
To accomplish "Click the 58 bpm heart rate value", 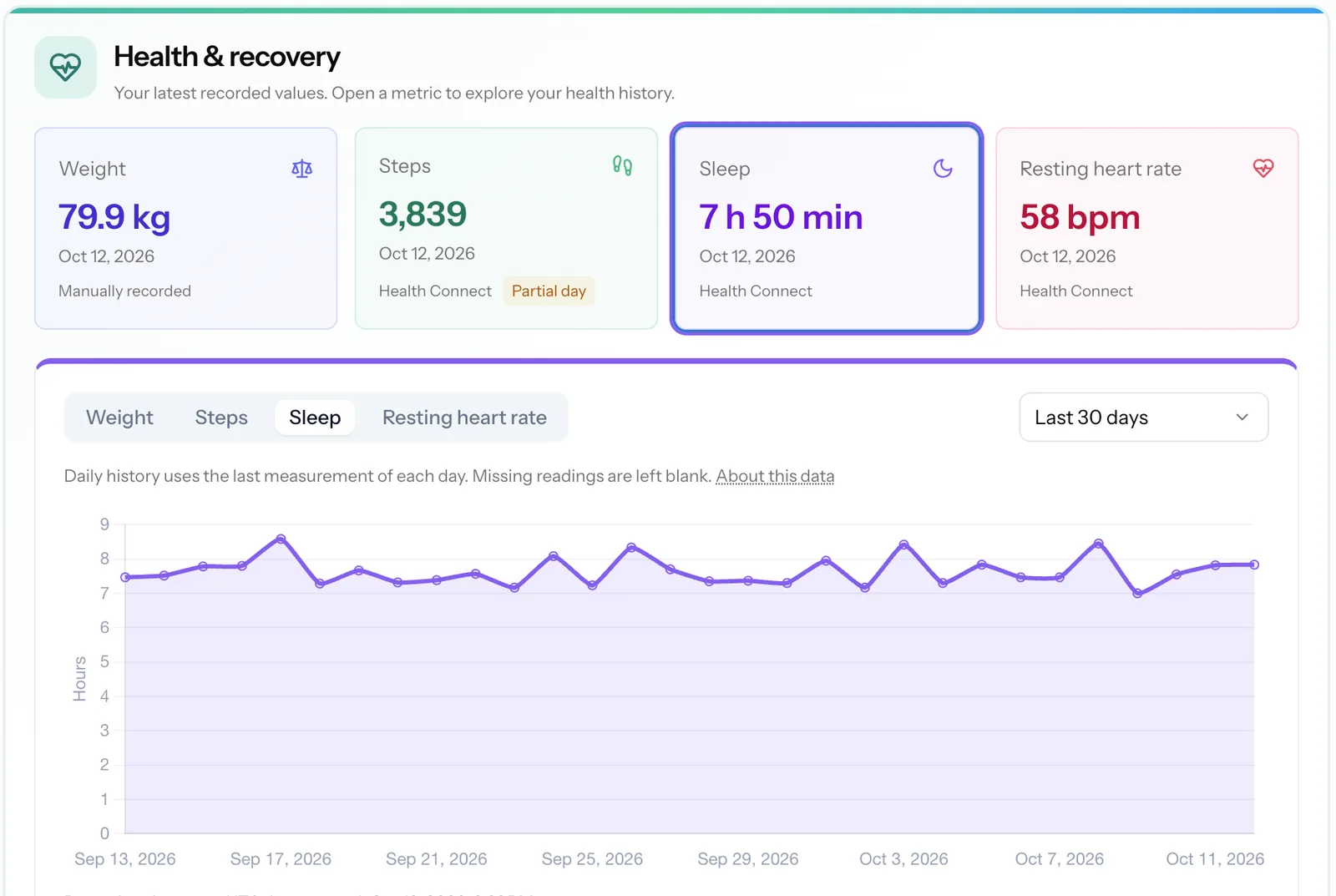I will click(1080, 217).
